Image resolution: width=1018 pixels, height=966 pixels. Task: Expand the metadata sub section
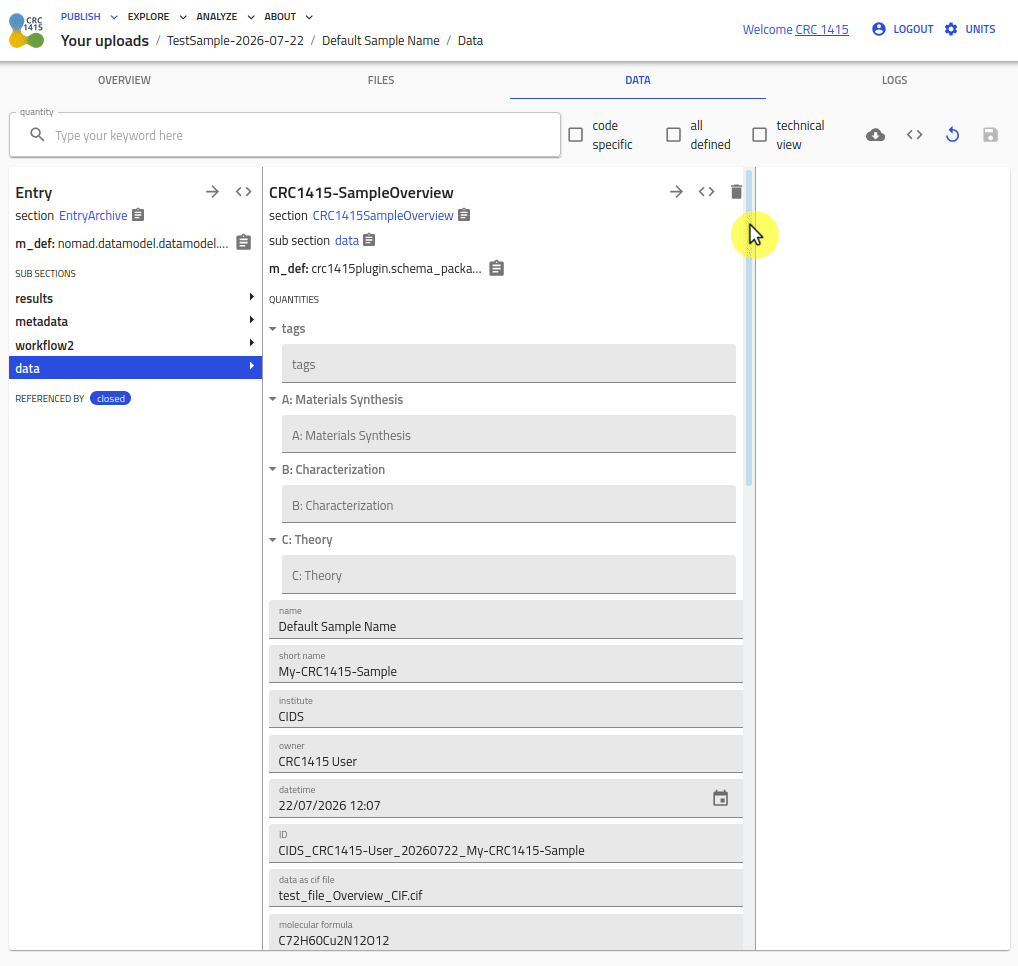point(135,321)
